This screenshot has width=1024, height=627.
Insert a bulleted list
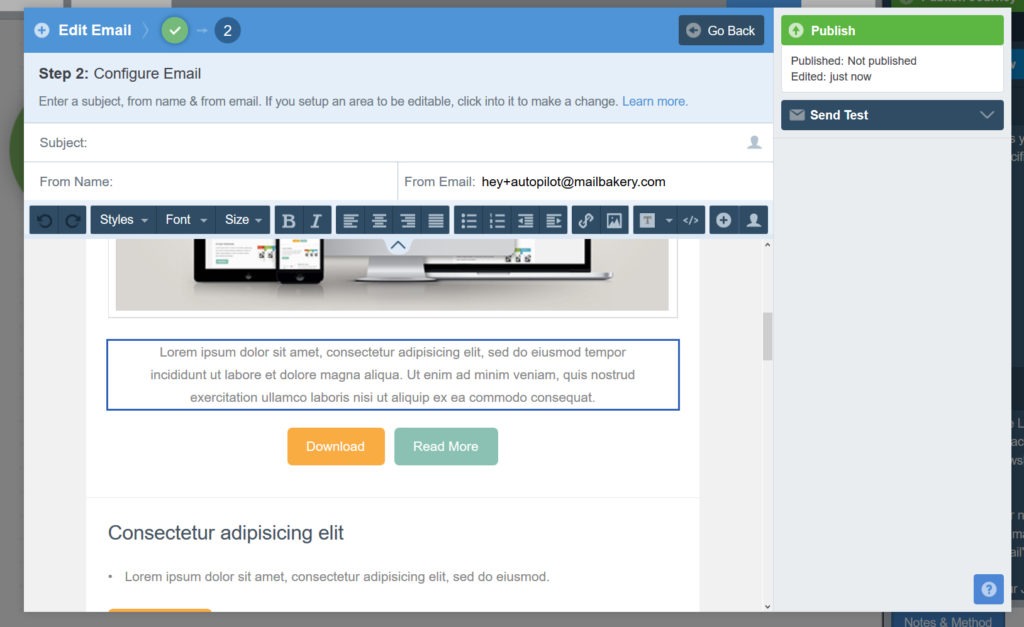click(x=467, y=220)
